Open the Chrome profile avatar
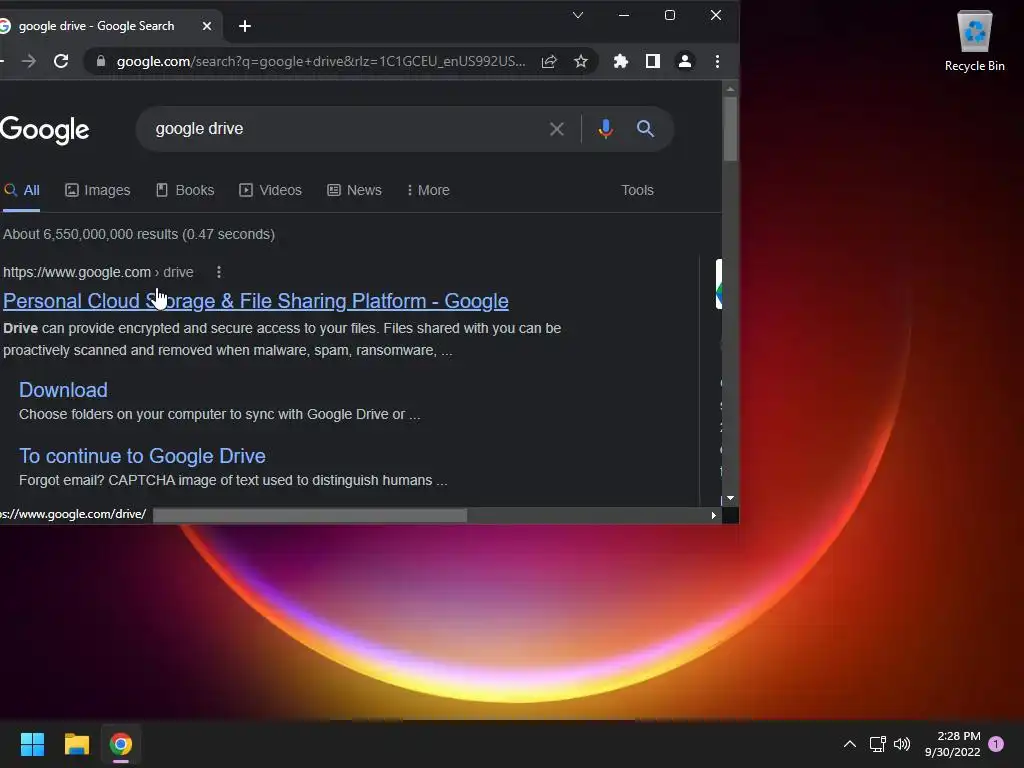The width and height of the screenshot is (1024, 768). (x=684, y=61)
